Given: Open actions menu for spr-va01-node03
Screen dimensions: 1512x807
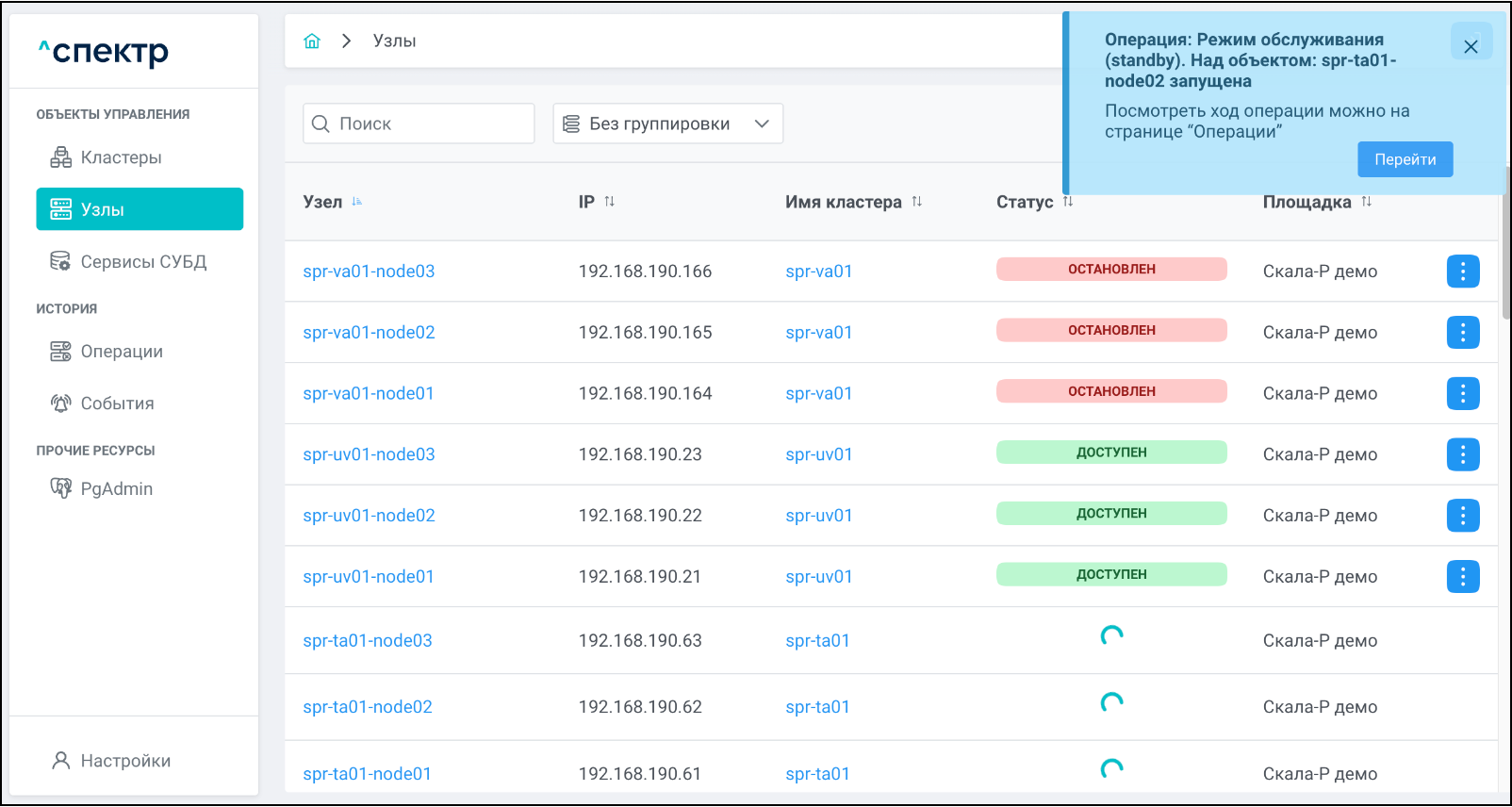Looking at the screenshot, I should coord(1462,272).
